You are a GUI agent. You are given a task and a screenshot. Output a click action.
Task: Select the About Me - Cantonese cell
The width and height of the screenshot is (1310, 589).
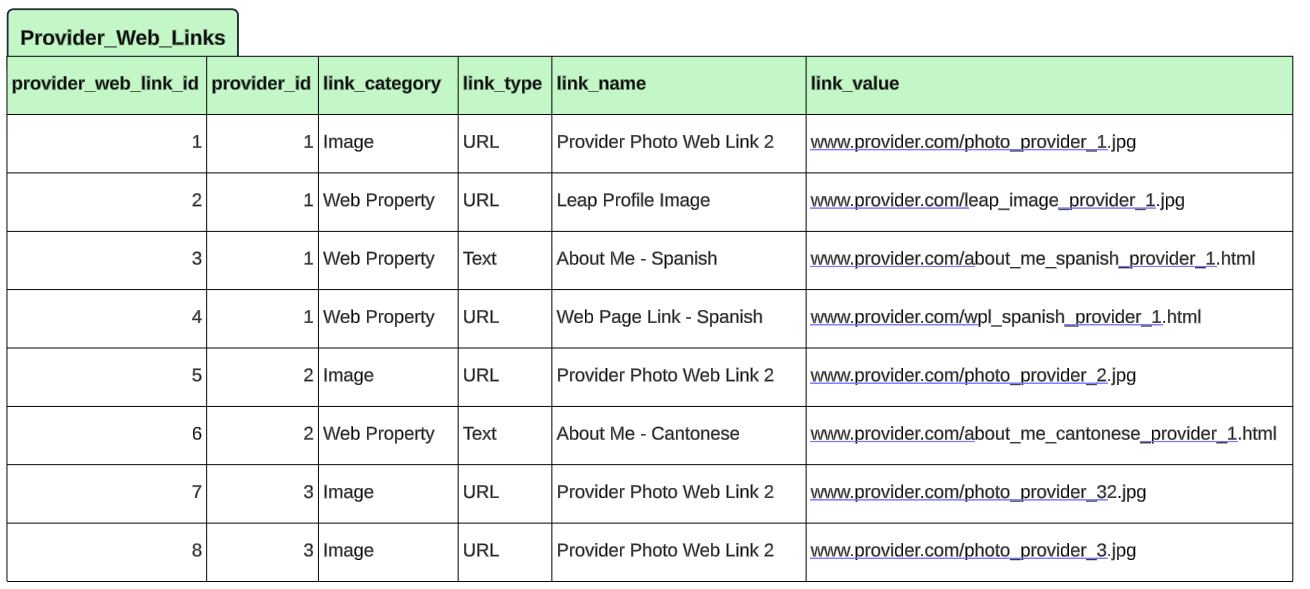[648, 434]
